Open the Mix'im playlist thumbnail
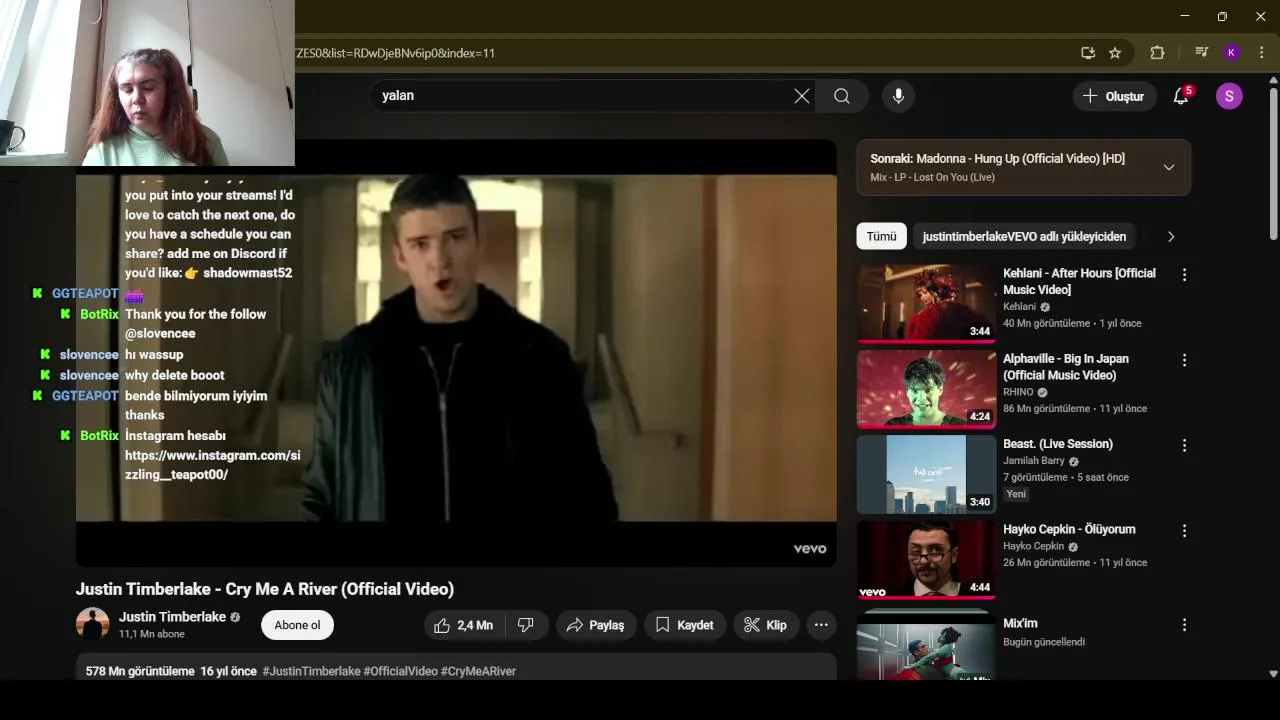 click(926, 647)
